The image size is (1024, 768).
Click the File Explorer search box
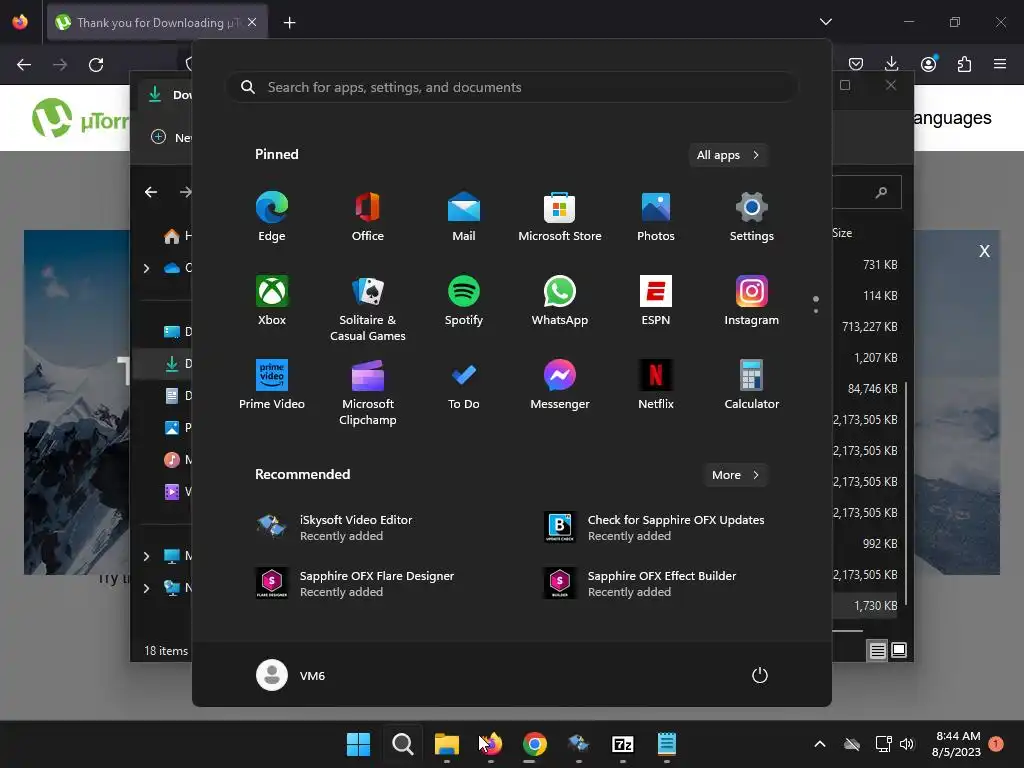(x=867, y=192)
